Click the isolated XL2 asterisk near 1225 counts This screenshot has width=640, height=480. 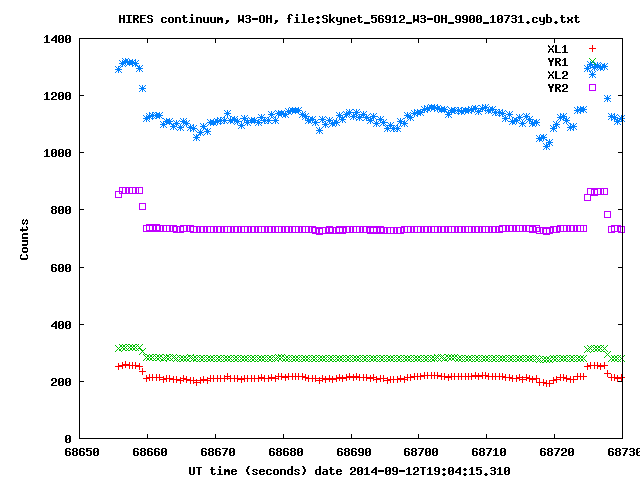[x=142, y=89]
